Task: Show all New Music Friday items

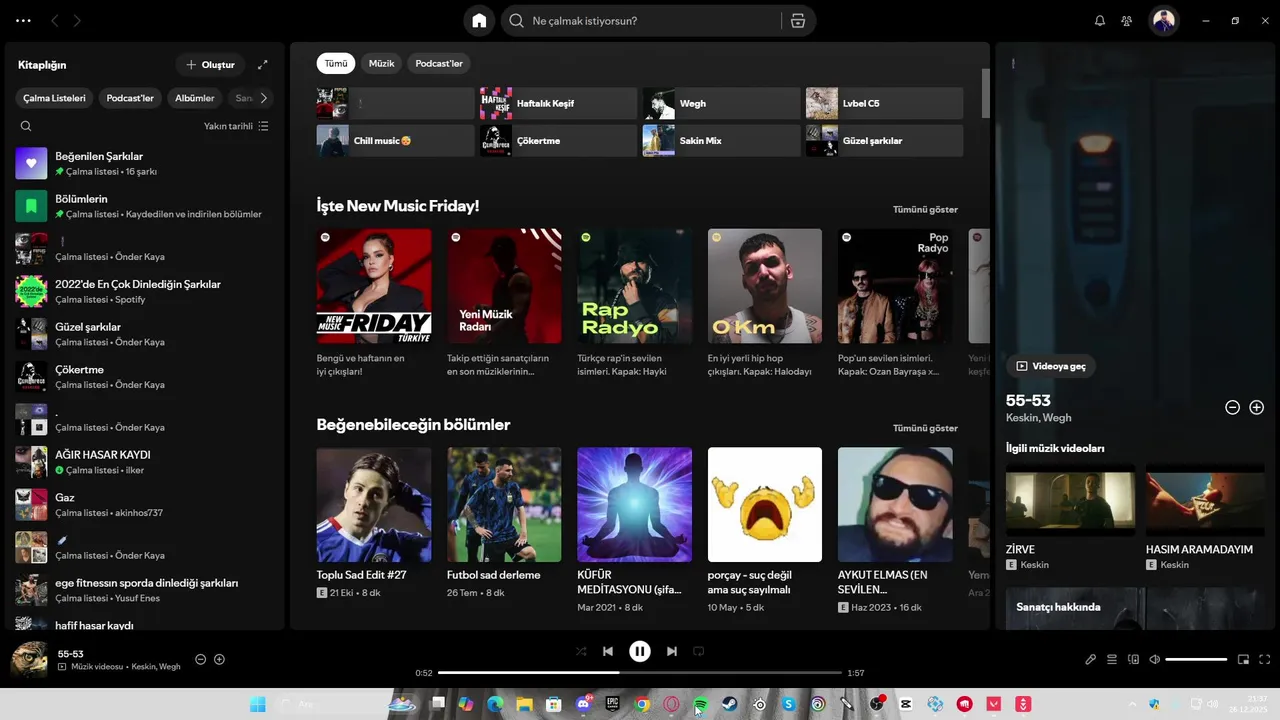Action: coord(925,209)
